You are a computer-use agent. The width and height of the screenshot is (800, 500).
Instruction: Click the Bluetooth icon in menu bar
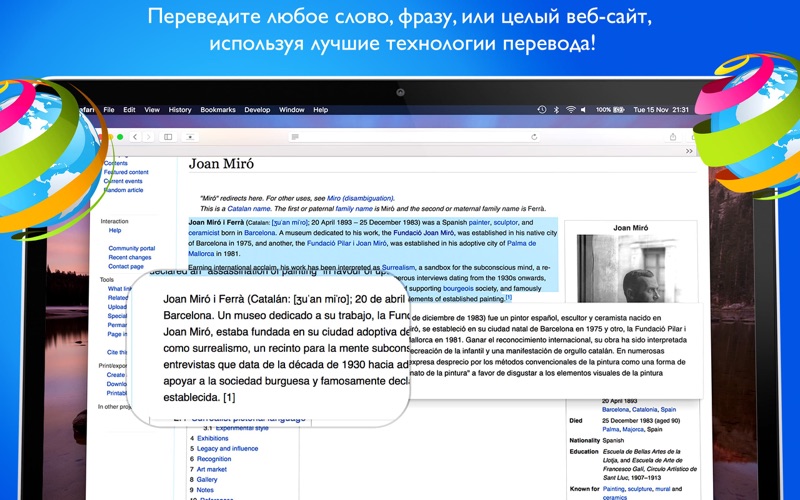[x=556, y=110]
